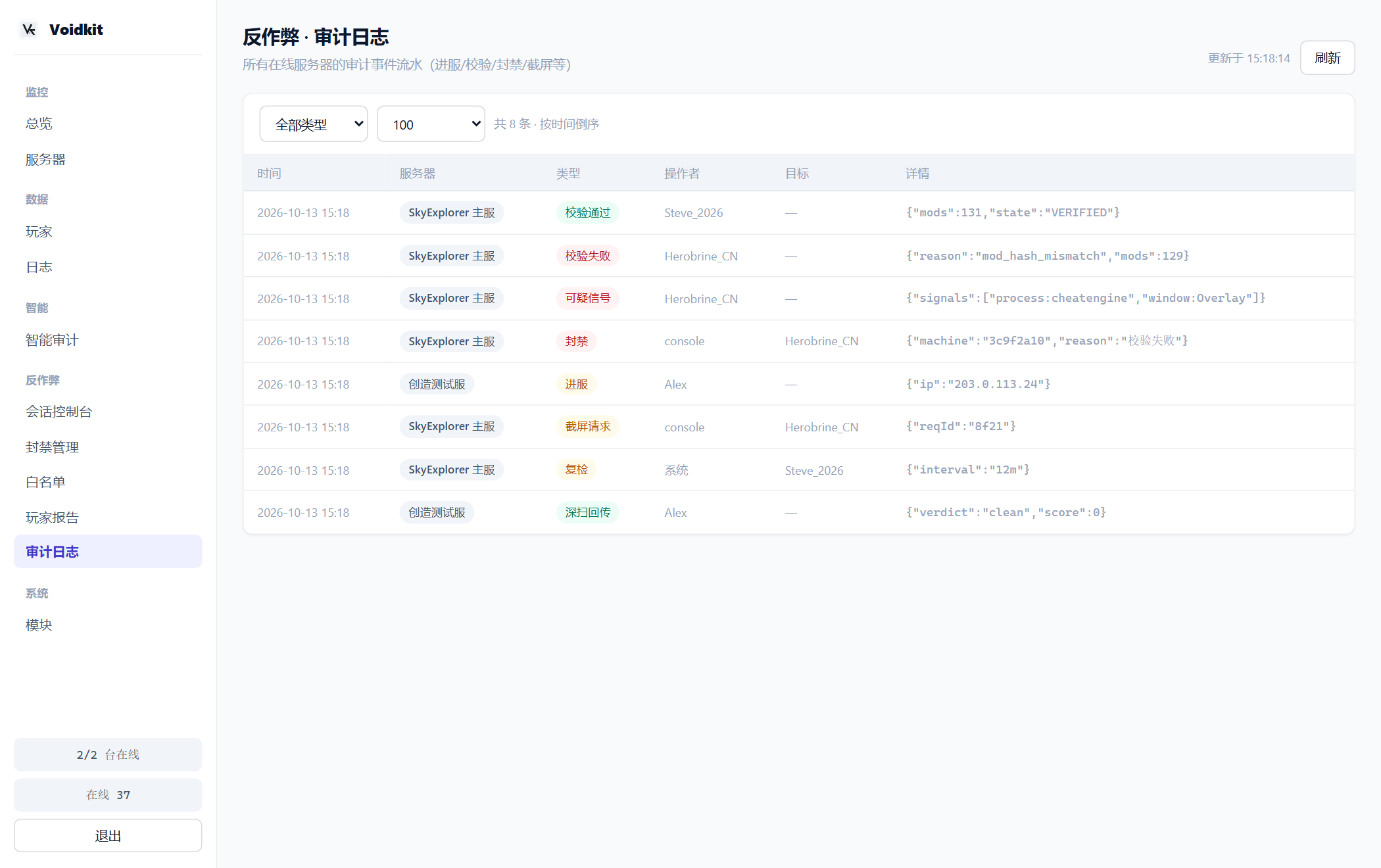1381x868 pixels.
Task: Click operator Steve_2026 in the first row
Action: pos(693,212)
